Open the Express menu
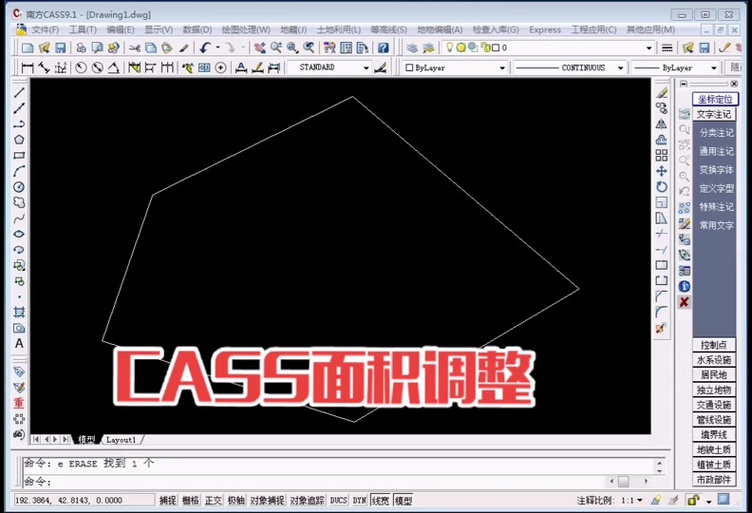This screenshot has width=752, height=513. click(x=545, y=30)
